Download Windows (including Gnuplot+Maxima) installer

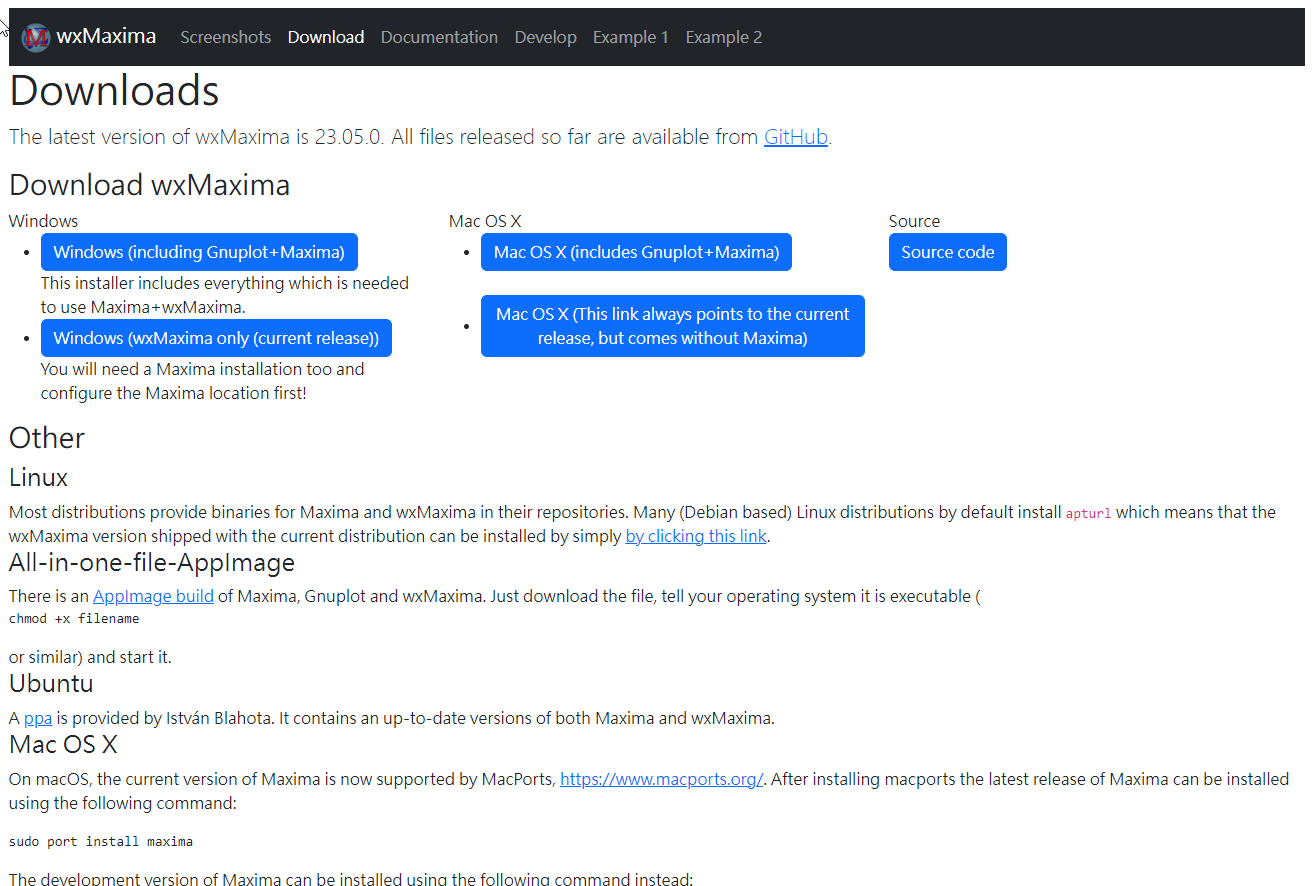click(x=199, y=252)
